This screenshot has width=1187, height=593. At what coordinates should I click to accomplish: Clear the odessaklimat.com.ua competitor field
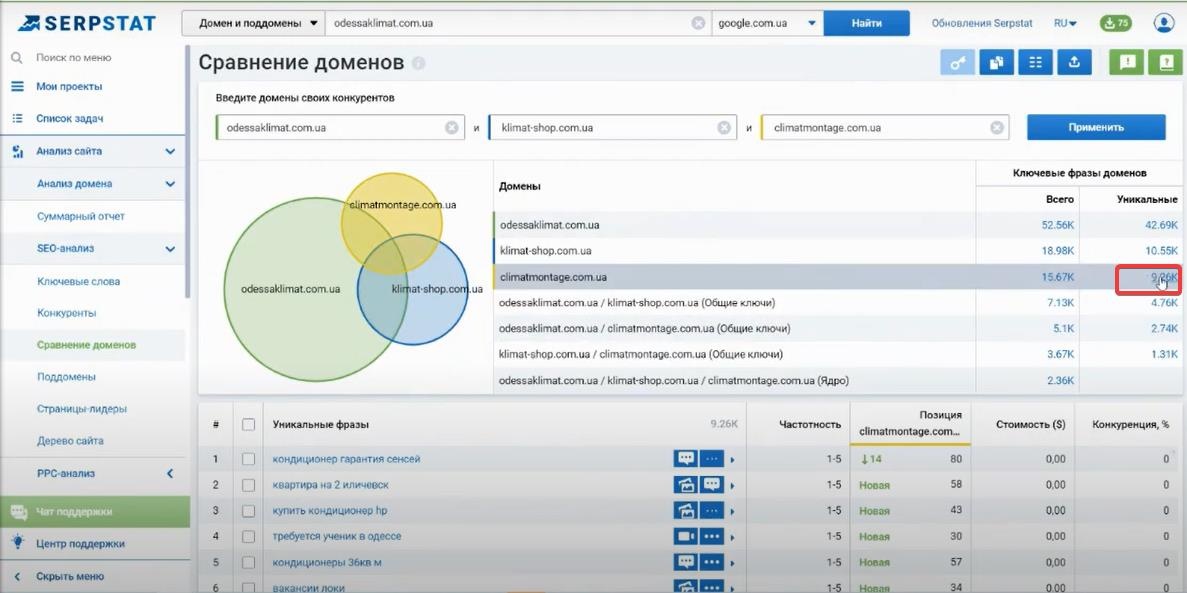pos(451,127)
